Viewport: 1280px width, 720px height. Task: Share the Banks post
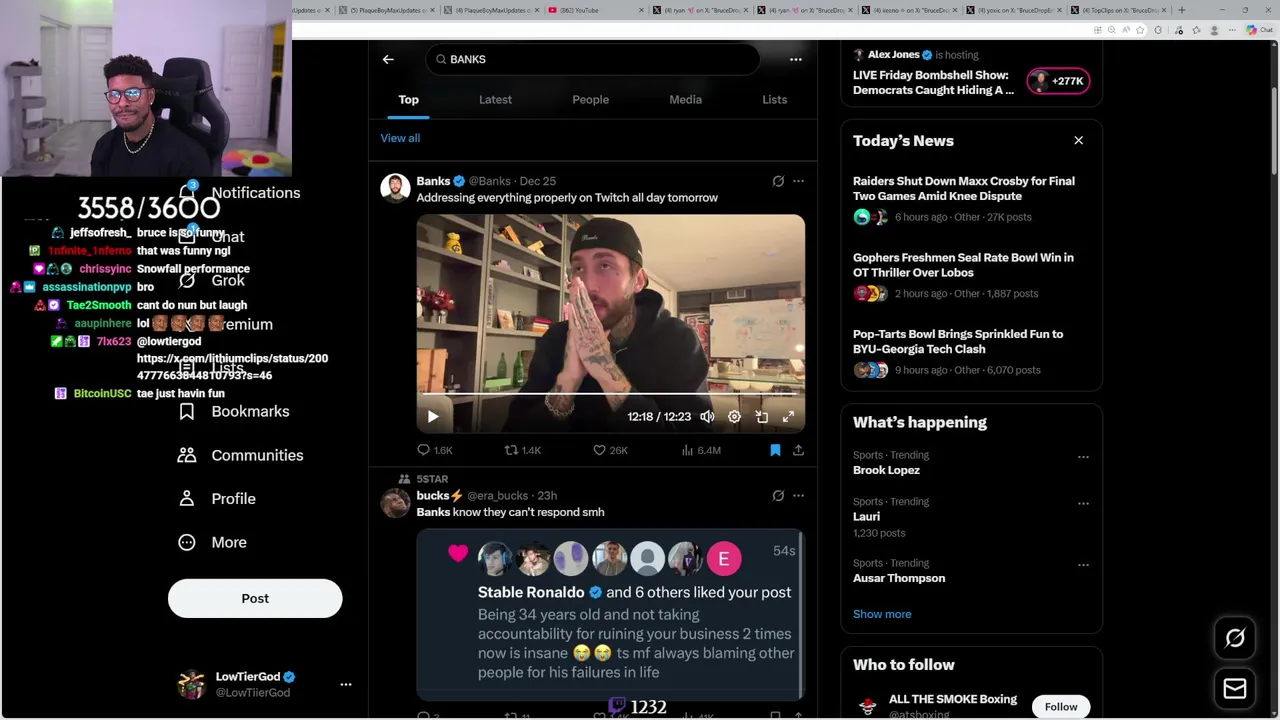(798, 450)
